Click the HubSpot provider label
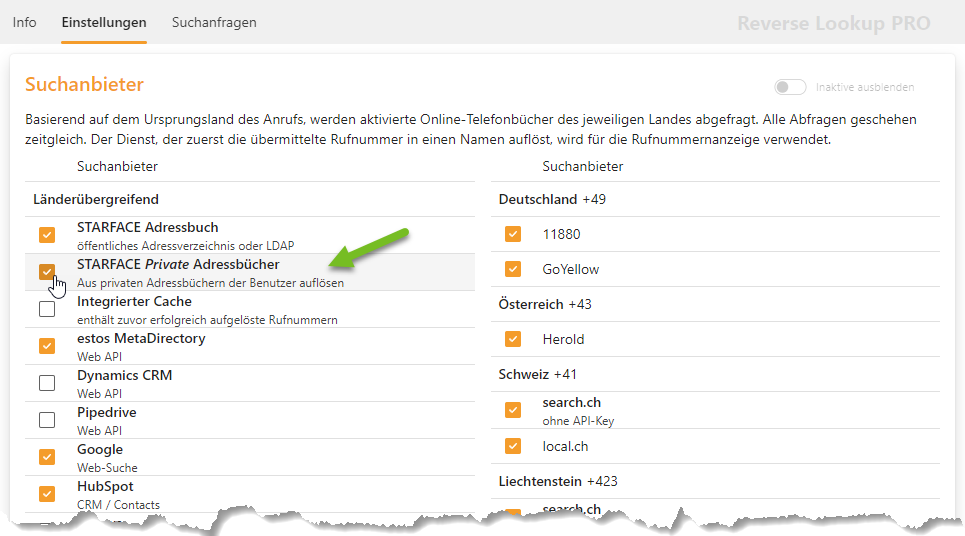This screenshot has width=965, height=536. coord(105,486)
